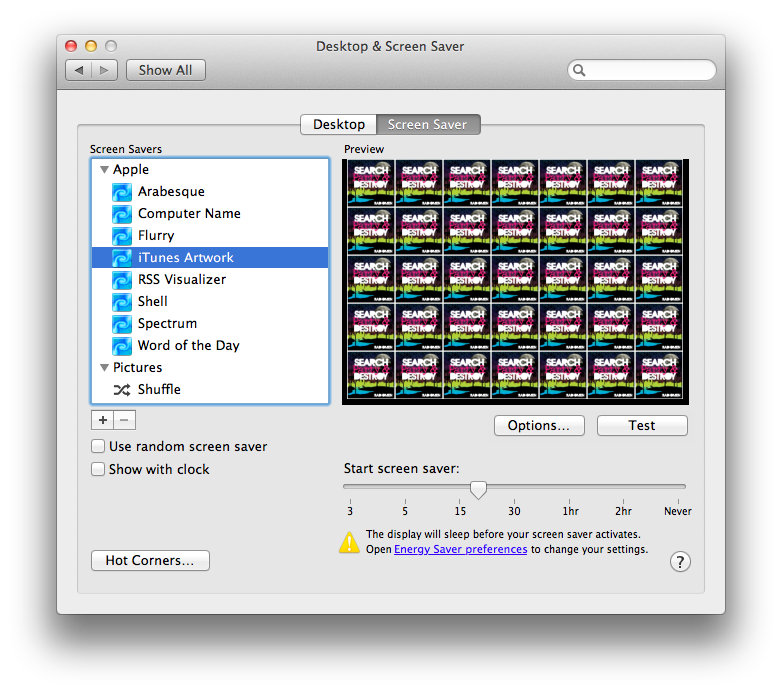Switch to the Desktop tab

click(339, 125)
